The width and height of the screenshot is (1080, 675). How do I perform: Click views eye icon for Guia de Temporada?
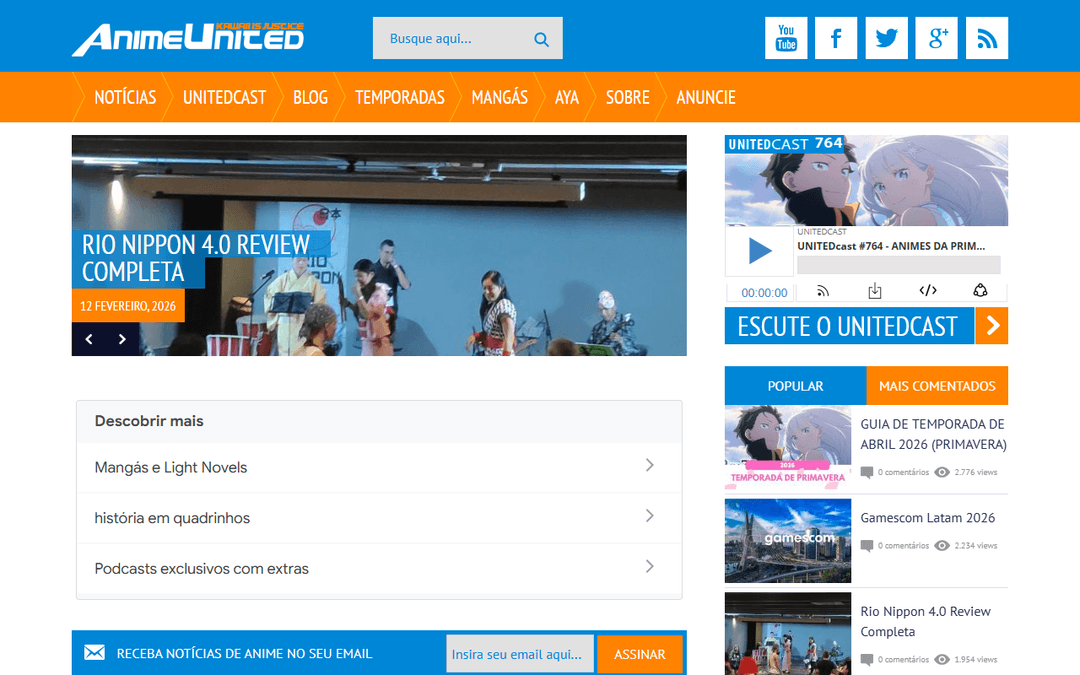(x=942, y=472)
